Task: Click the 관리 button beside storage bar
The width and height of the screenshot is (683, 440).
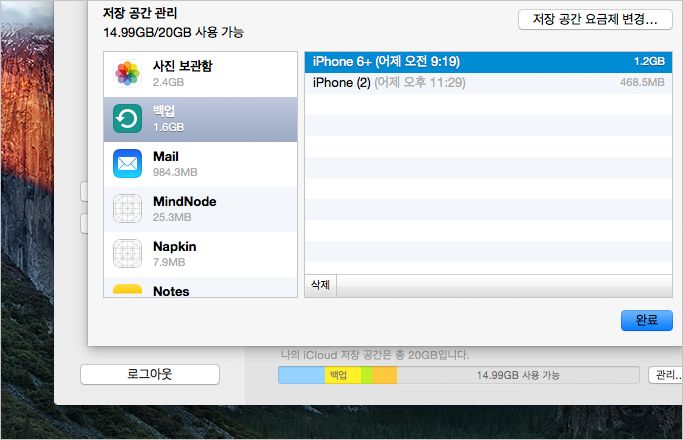Action: point(666,375)
